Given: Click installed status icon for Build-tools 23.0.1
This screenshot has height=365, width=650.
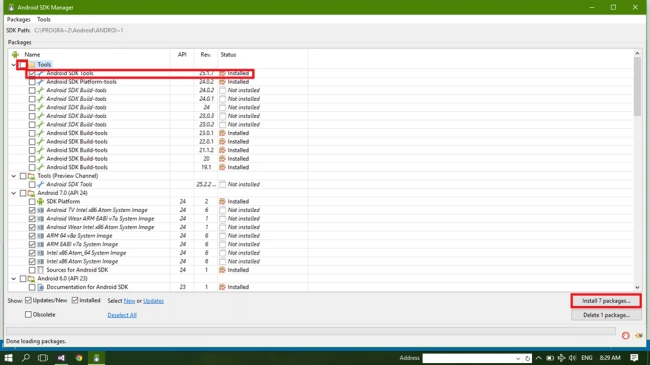Looking at the screenshot, I should tap(223, 133).
